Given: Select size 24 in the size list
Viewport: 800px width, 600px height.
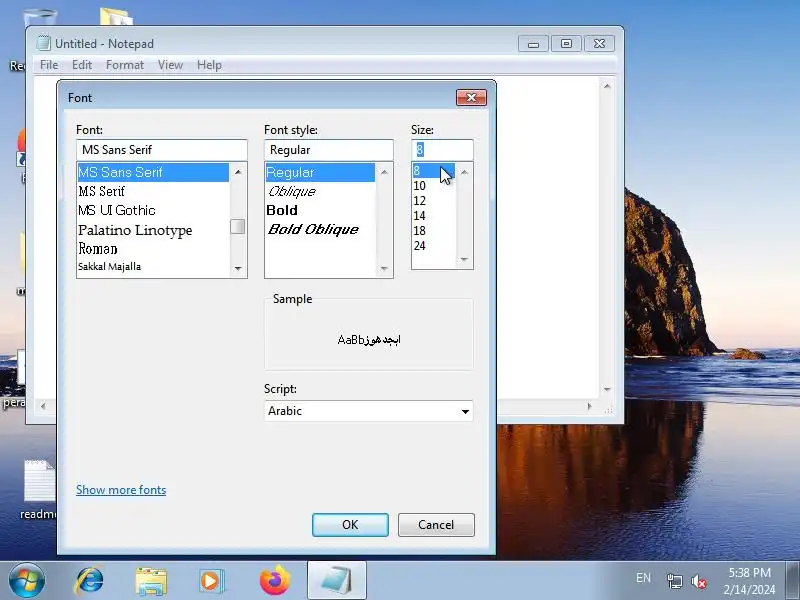Looking at the screenshot, I should click(434, 245).
